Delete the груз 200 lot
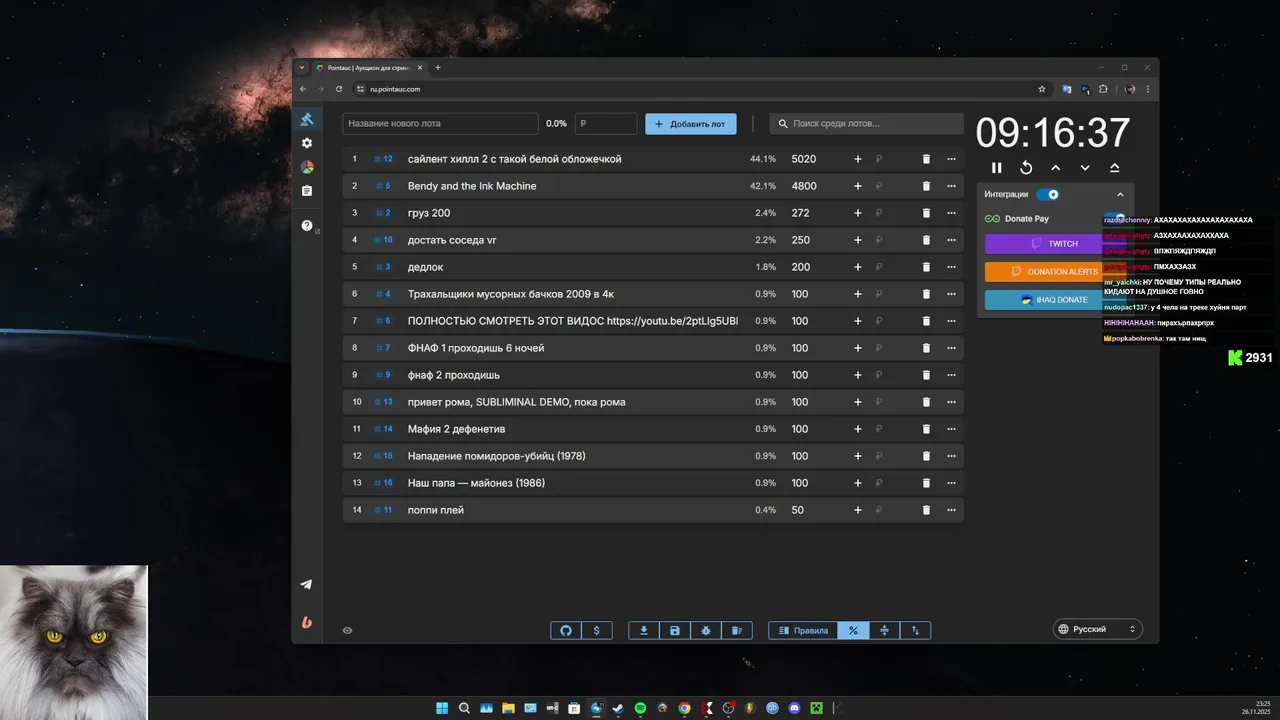 pyautogui.click(x=926, y=213)
